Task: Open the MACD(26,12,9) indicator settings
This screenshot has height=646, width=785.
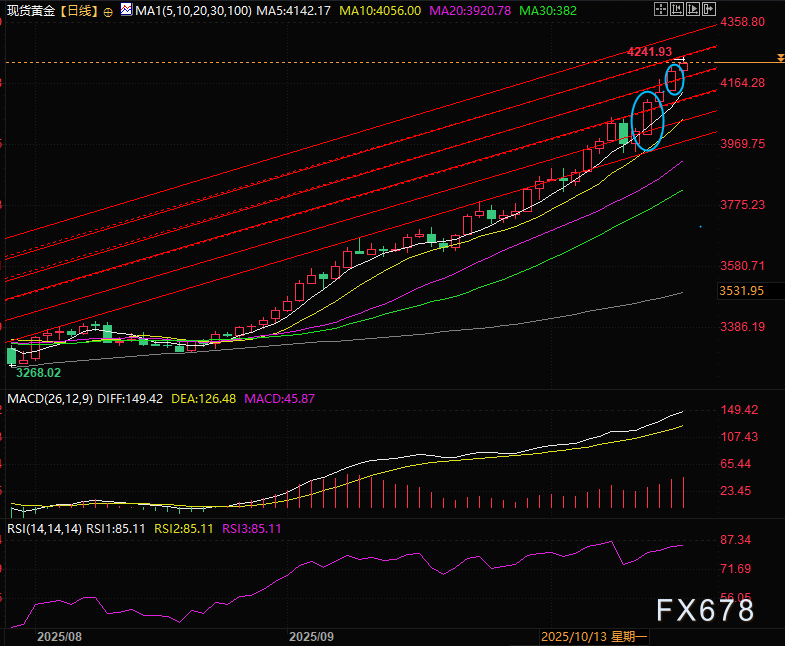Action: pos(47,398)
